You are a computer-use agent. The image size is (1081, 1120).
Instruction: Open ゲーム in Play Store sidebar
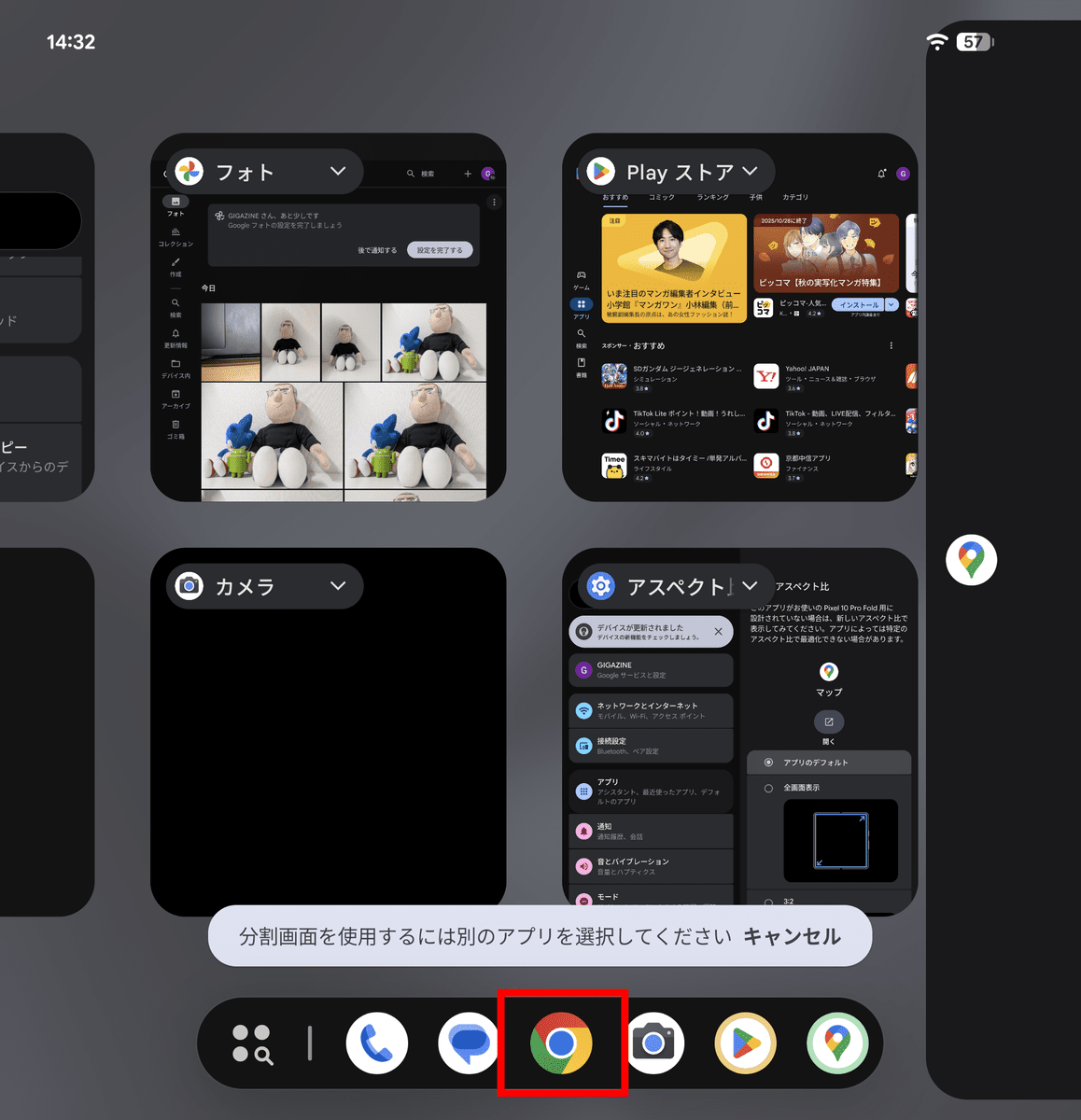pyautogui.click(x=581, y=280)
